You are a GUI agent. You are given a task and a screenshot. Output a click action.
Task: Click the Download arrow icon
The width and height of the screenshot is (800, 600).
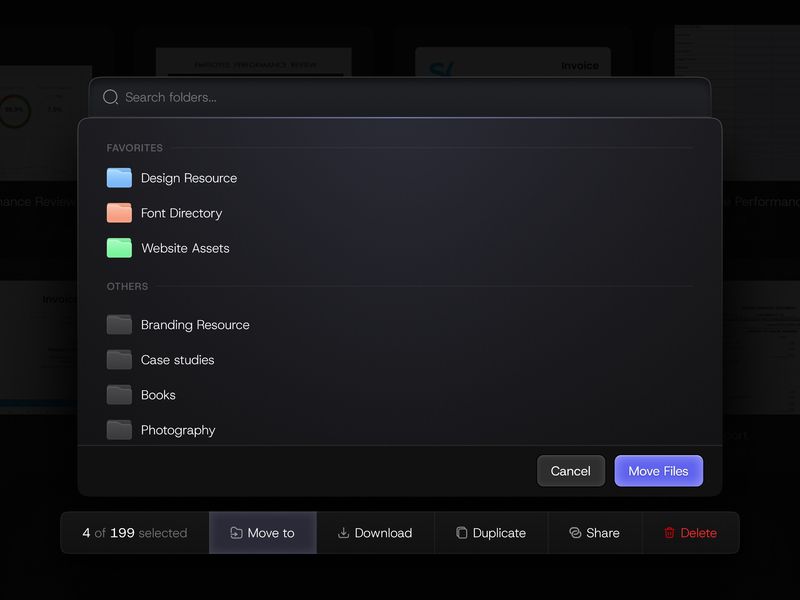343,533
